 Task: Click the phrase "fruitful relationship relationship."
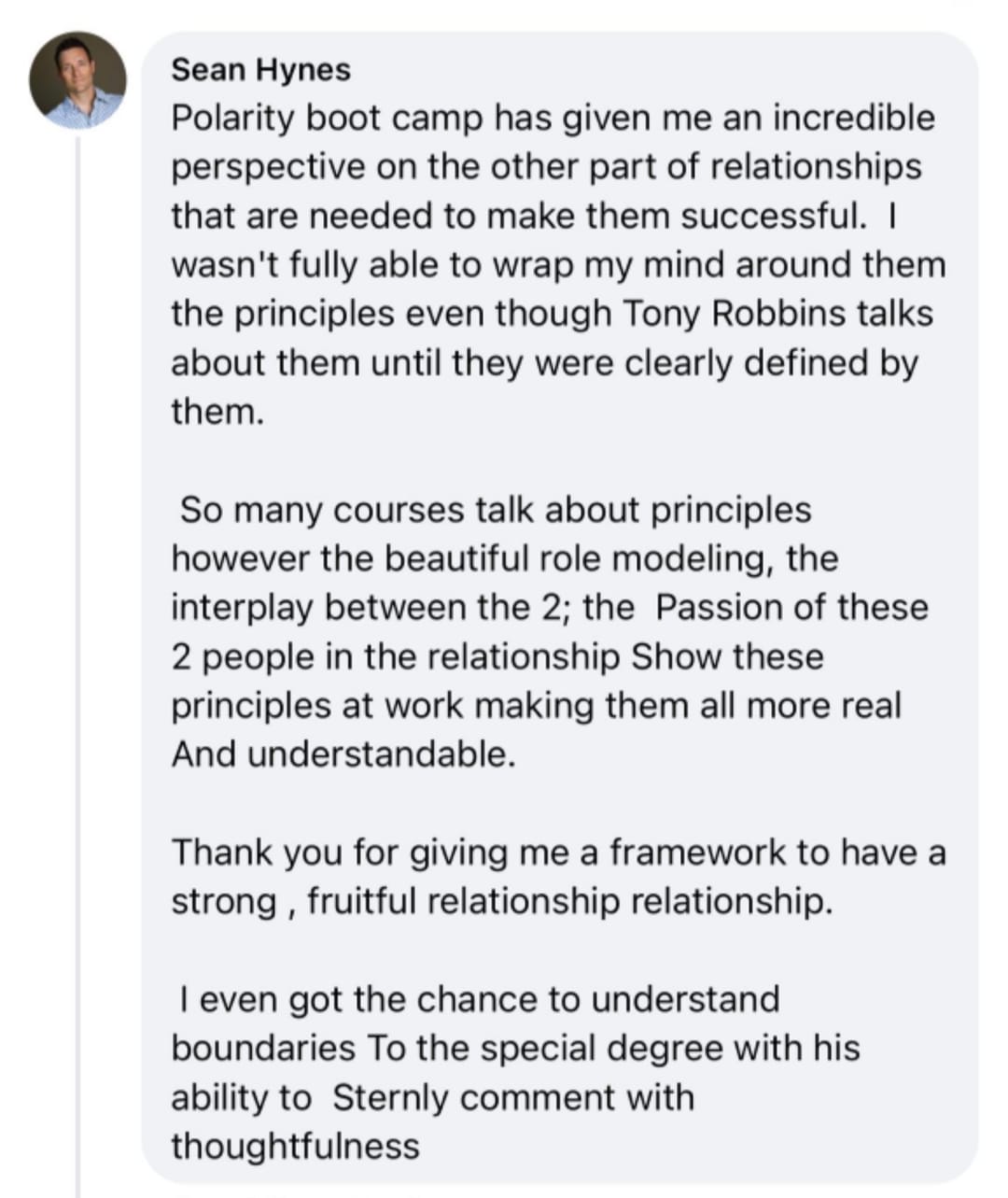[569, 901]
